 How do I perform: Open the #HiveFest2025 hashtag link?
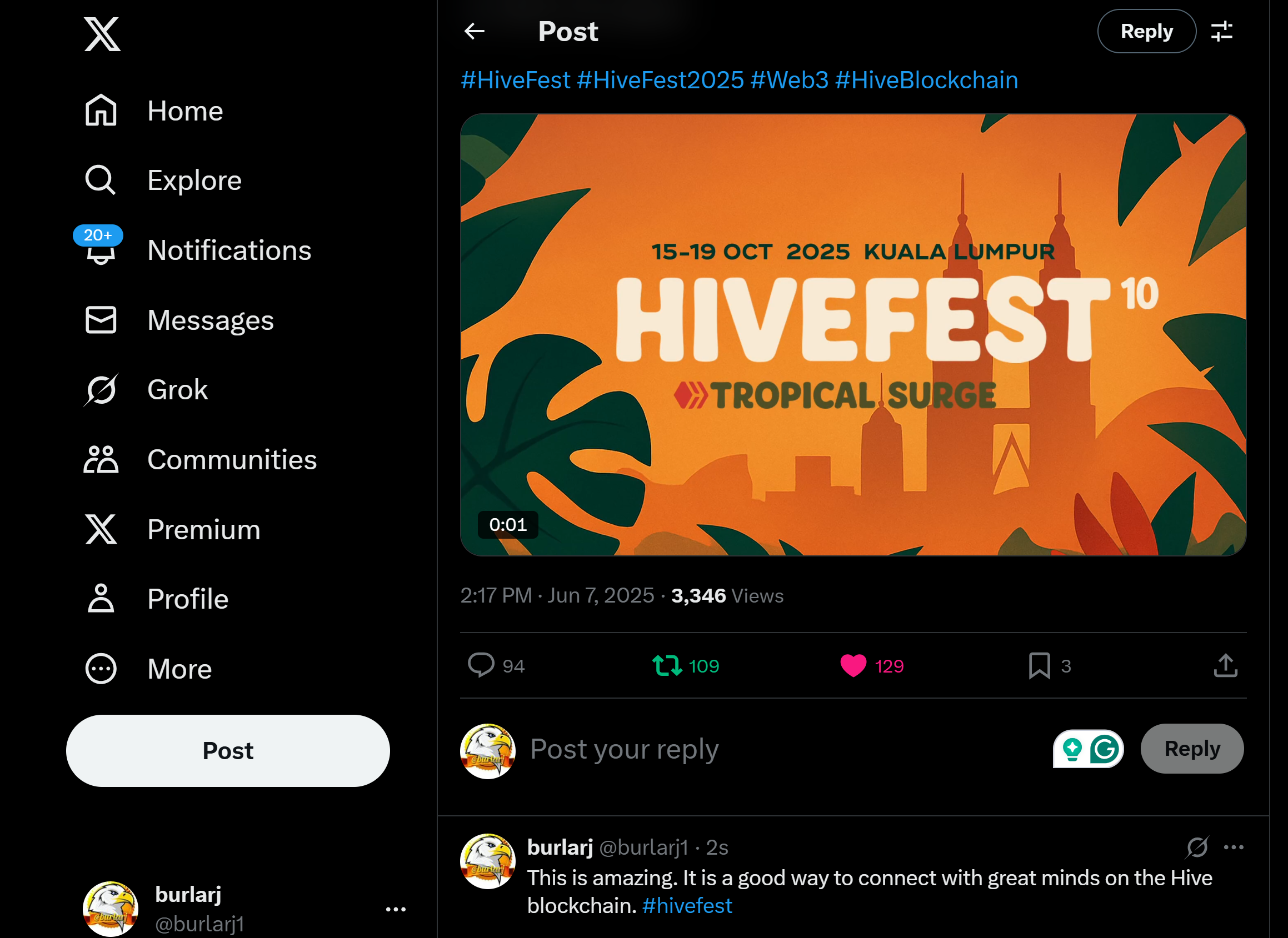click(660, 80)
